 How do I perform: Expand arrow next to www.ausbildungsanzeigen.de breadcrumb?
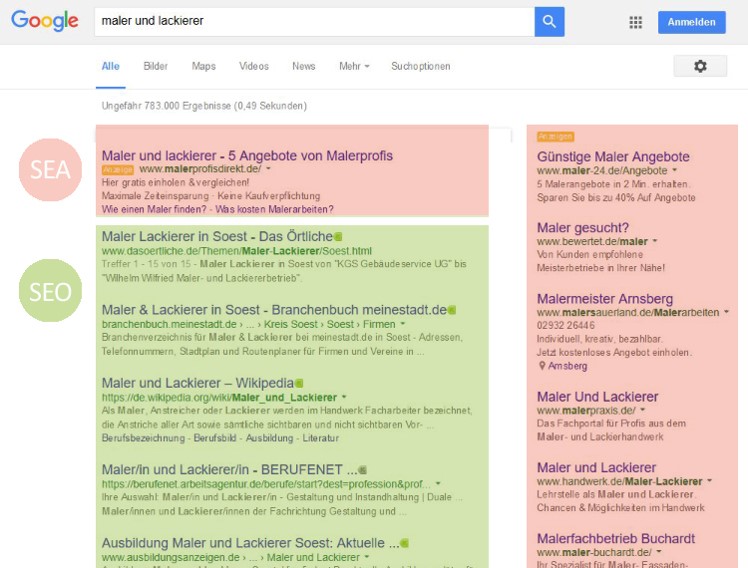coord(366,557)
